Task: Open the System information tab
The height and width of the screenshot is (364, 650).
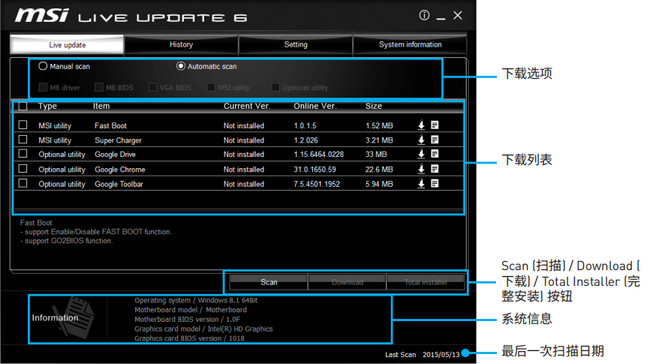Action: pyautogui.click(x=410, y=45)
